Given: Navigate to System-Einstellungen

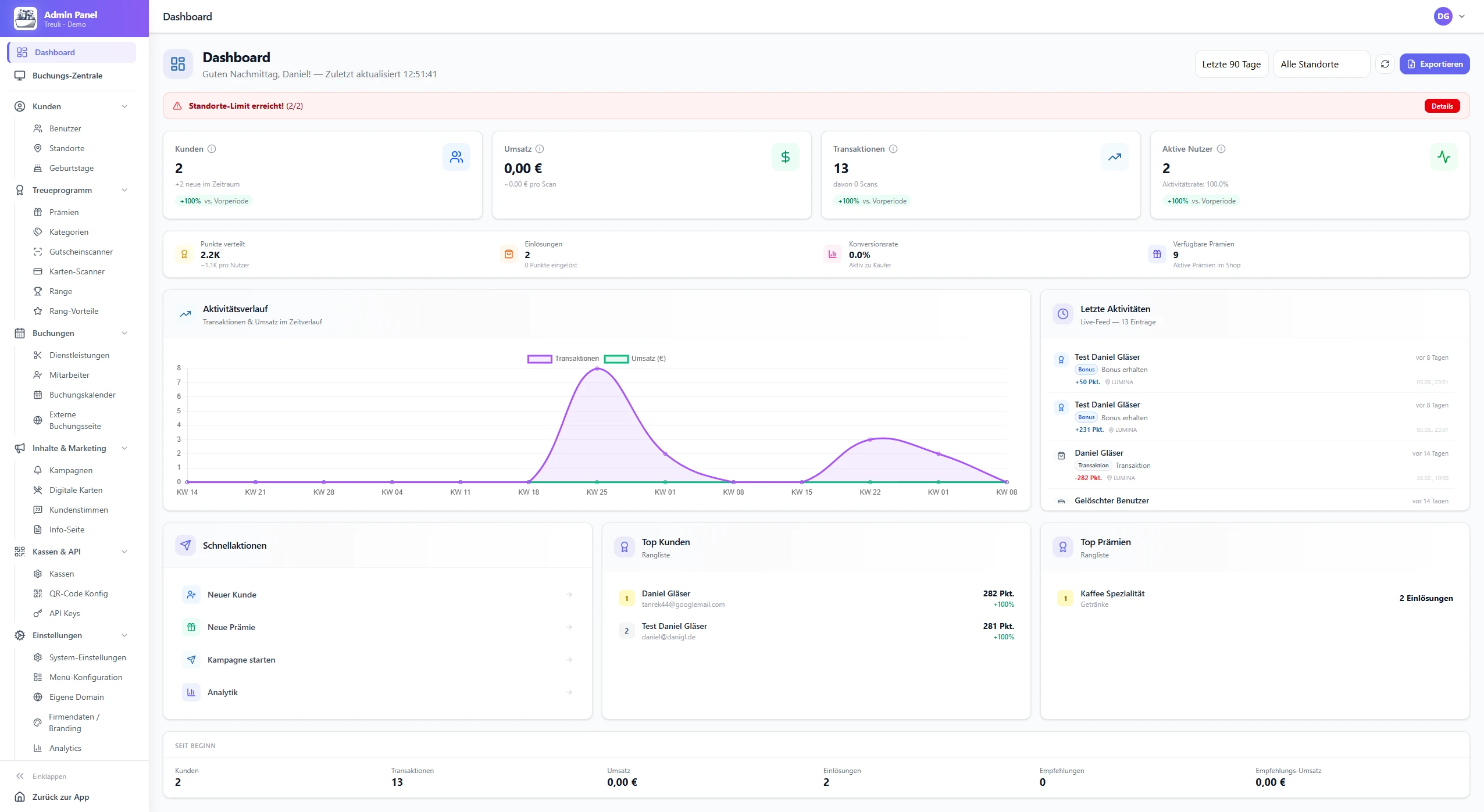Looking at the screenshot, I should (x=87, y=657).
